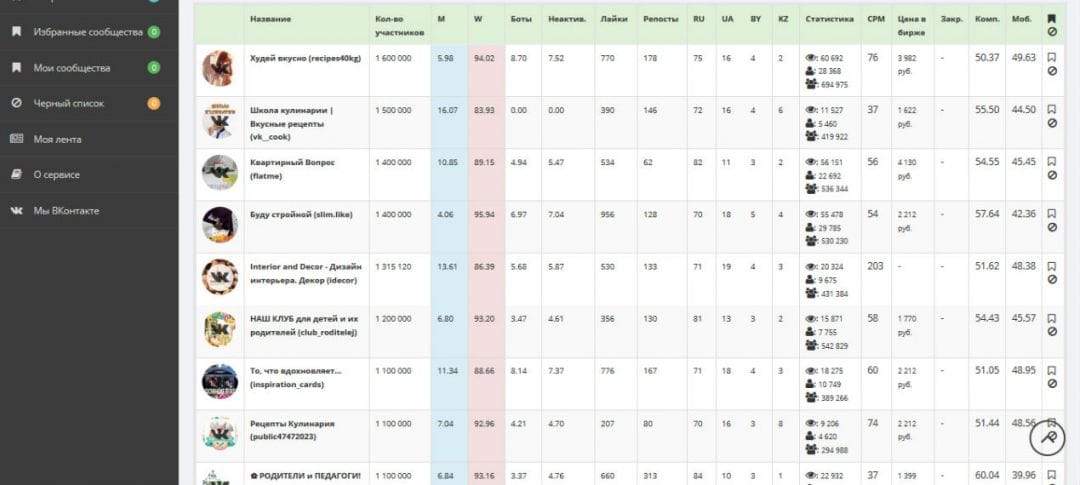Click the green 0 badge on Избранные сообщества
This screenshot has width=1080, height=485.
[154, 32]
